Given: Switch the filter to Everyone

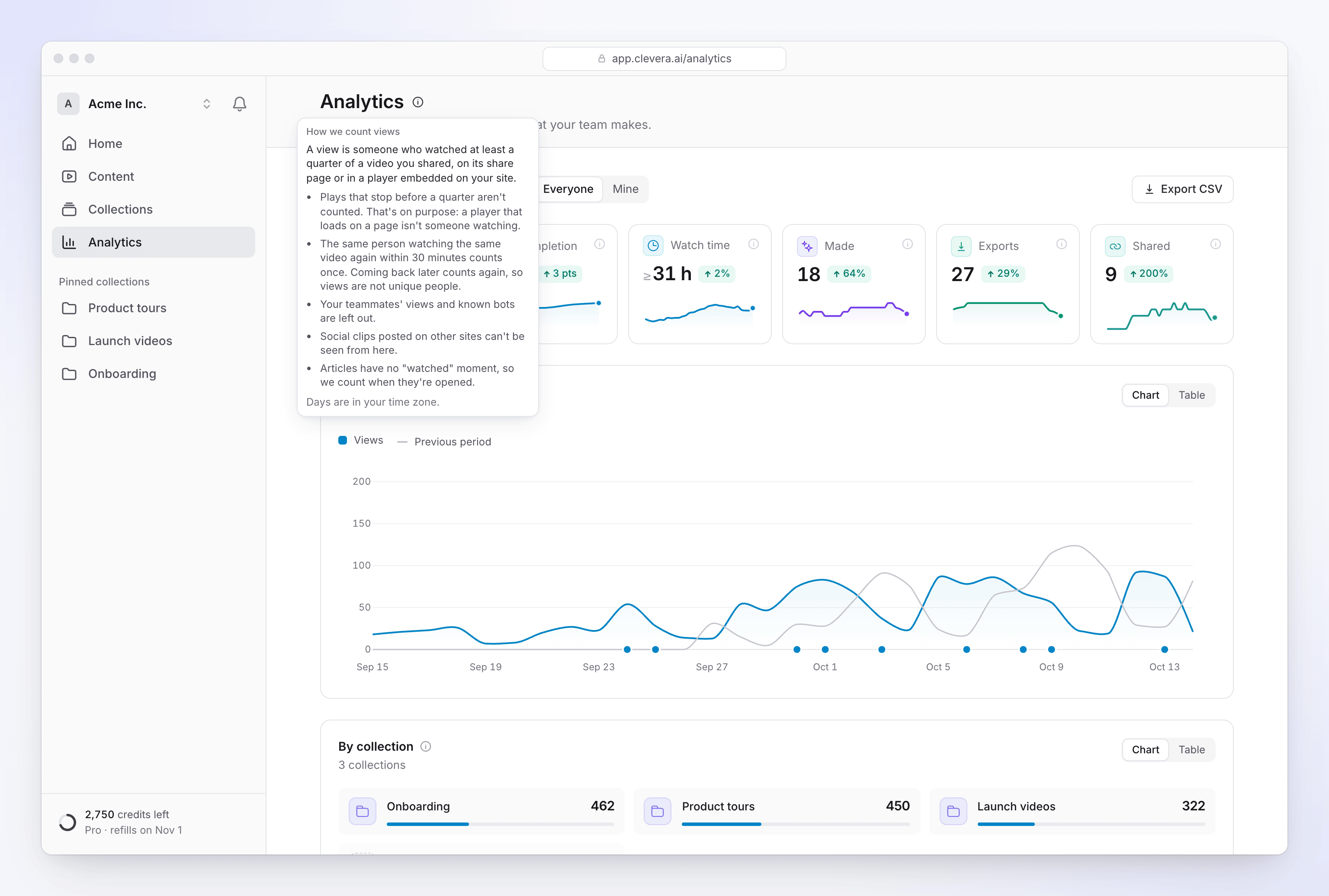Looking at the screenshot, I should pos(568,189).
